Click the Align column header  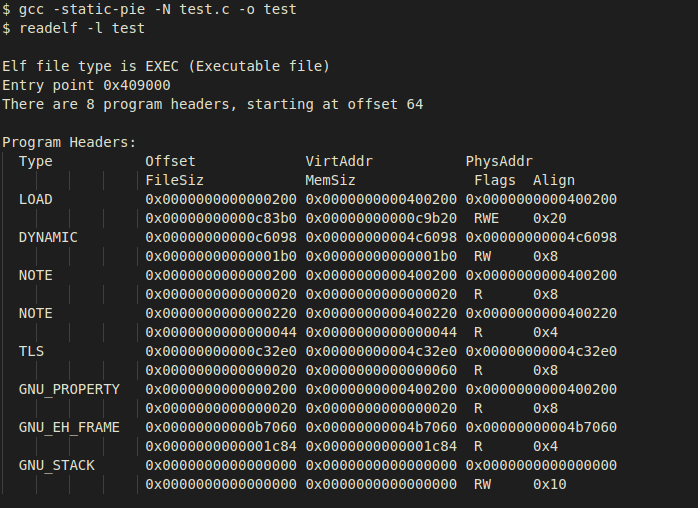[x=554, y=180]
